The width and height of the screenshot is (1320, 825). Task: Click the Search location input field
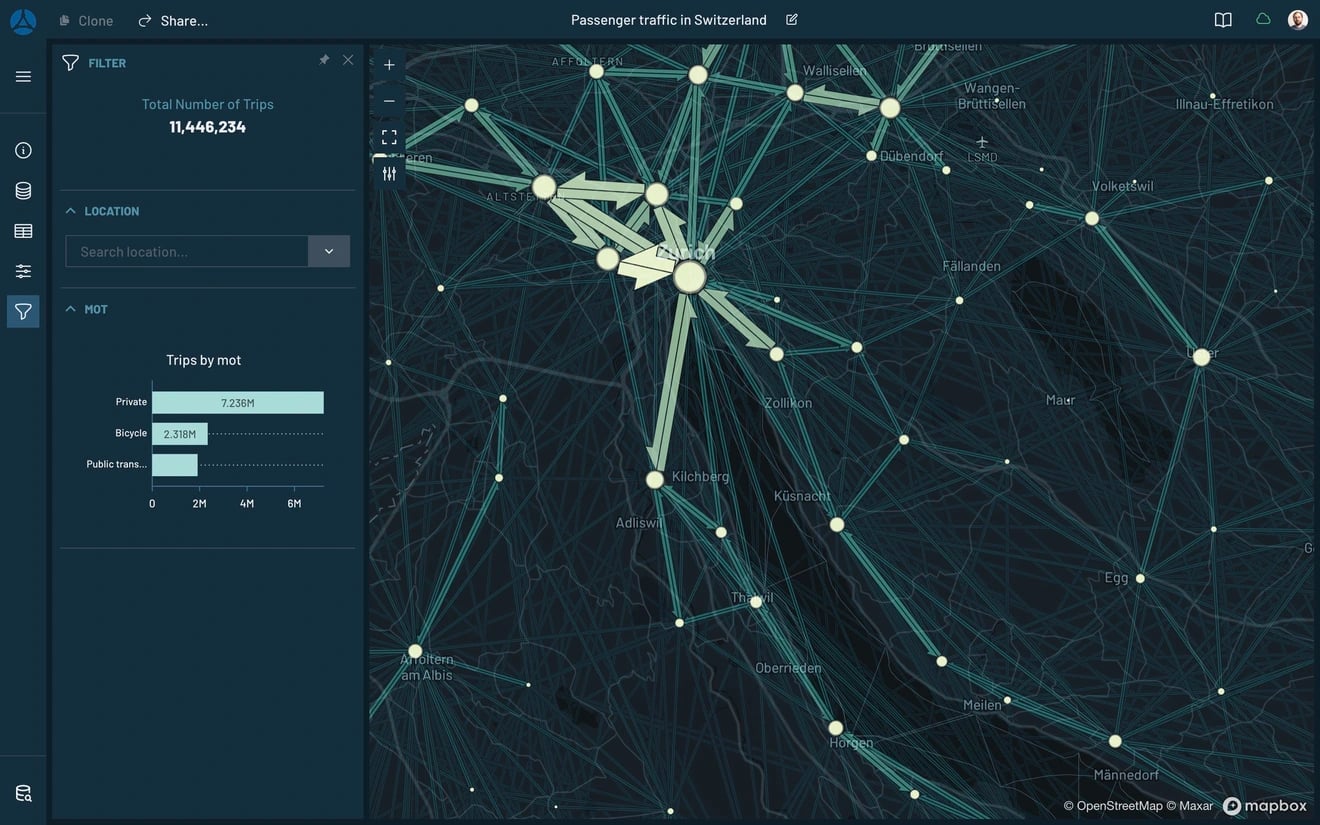187,251
